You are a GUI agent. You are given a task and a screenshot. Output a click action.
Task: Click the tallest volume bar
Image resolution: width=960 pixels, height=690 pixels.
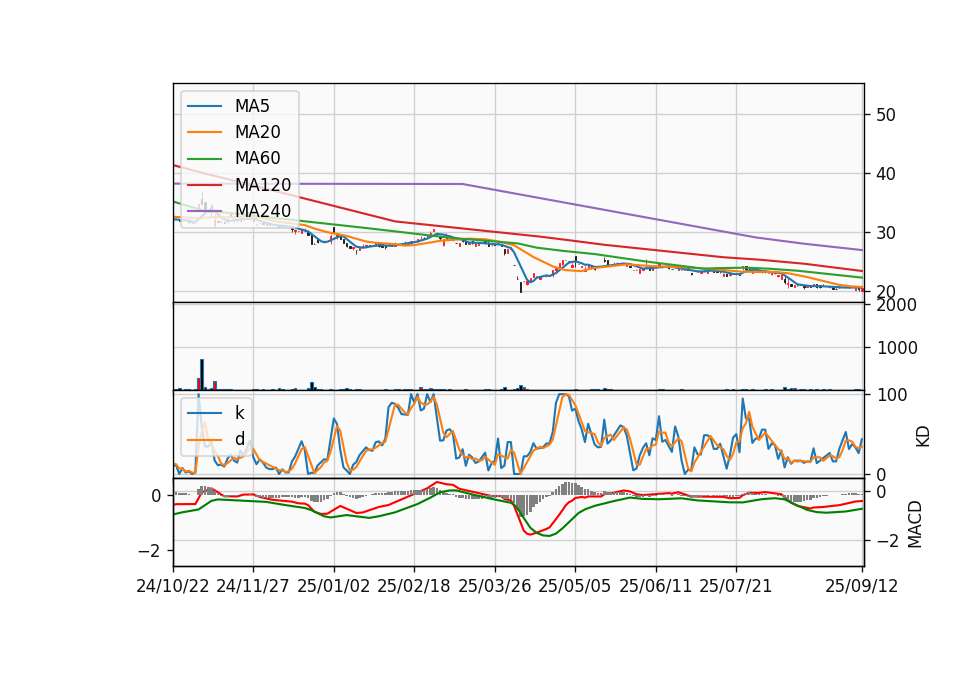tap(202, 374)
